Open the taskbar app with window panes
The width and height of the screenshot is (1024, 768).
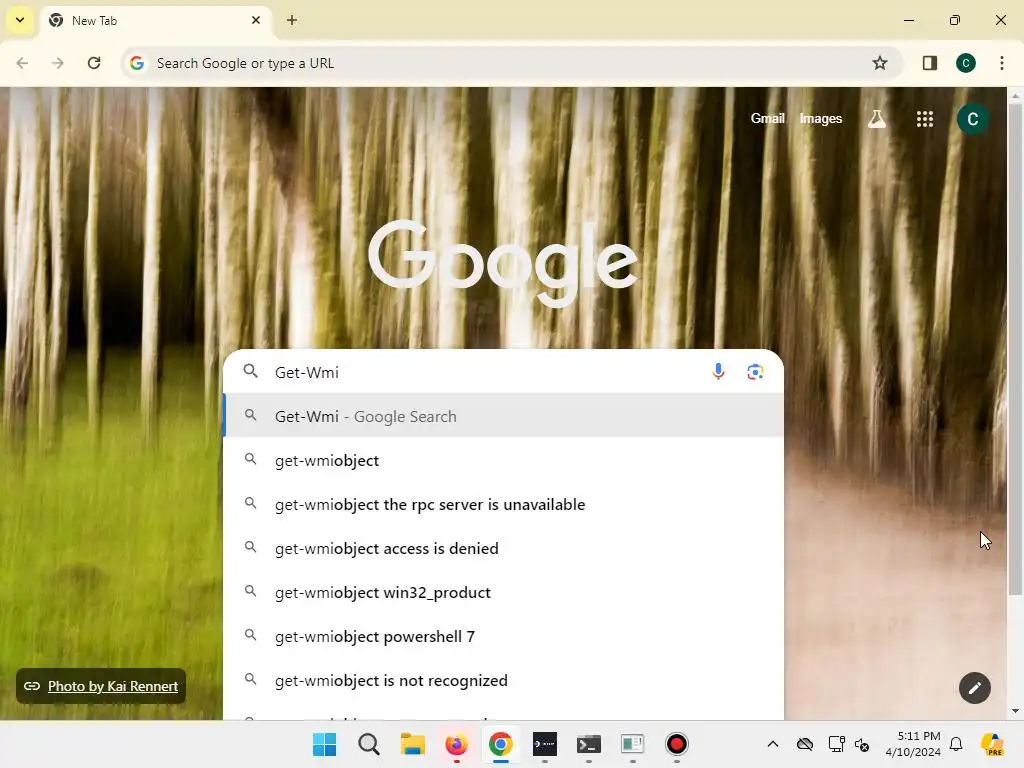pos(632,744)
